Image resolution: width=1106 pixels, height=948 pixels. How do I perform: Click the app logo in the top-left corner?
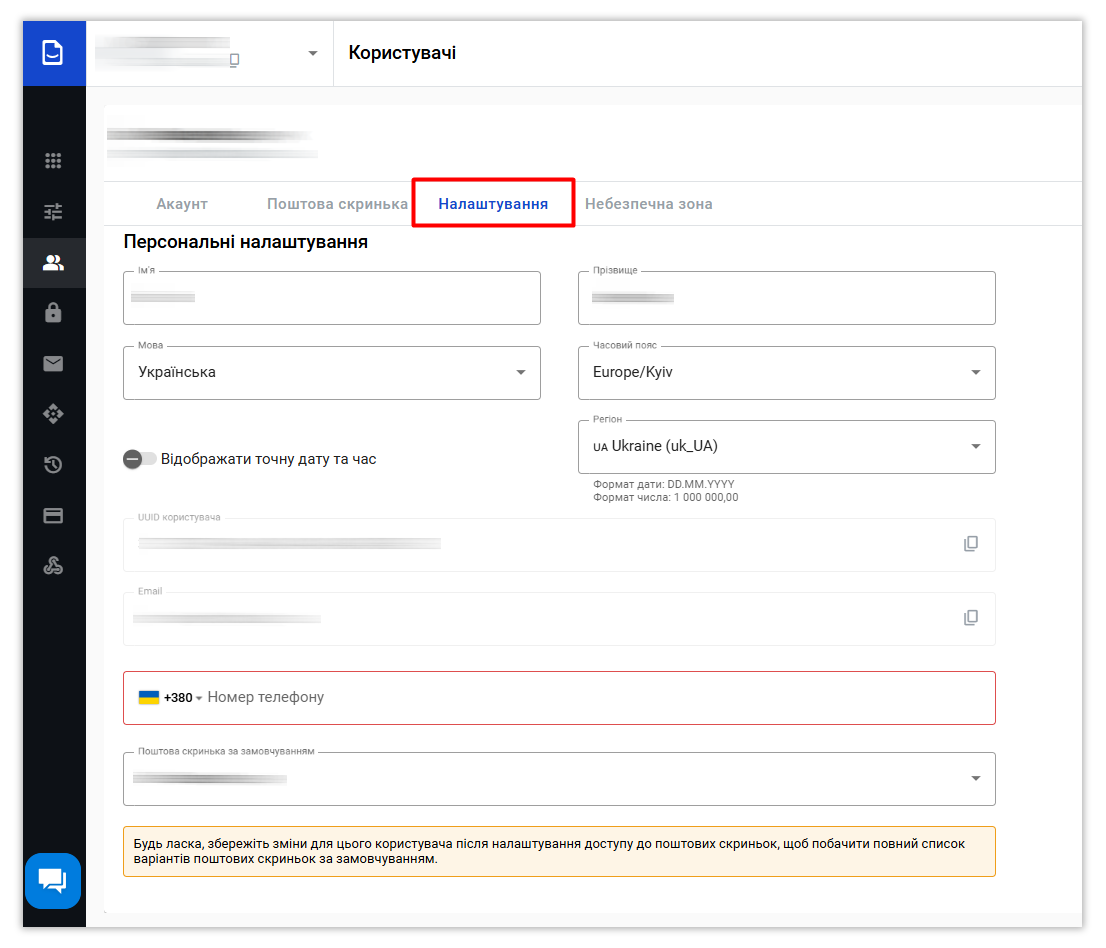(x=53, y=53)
